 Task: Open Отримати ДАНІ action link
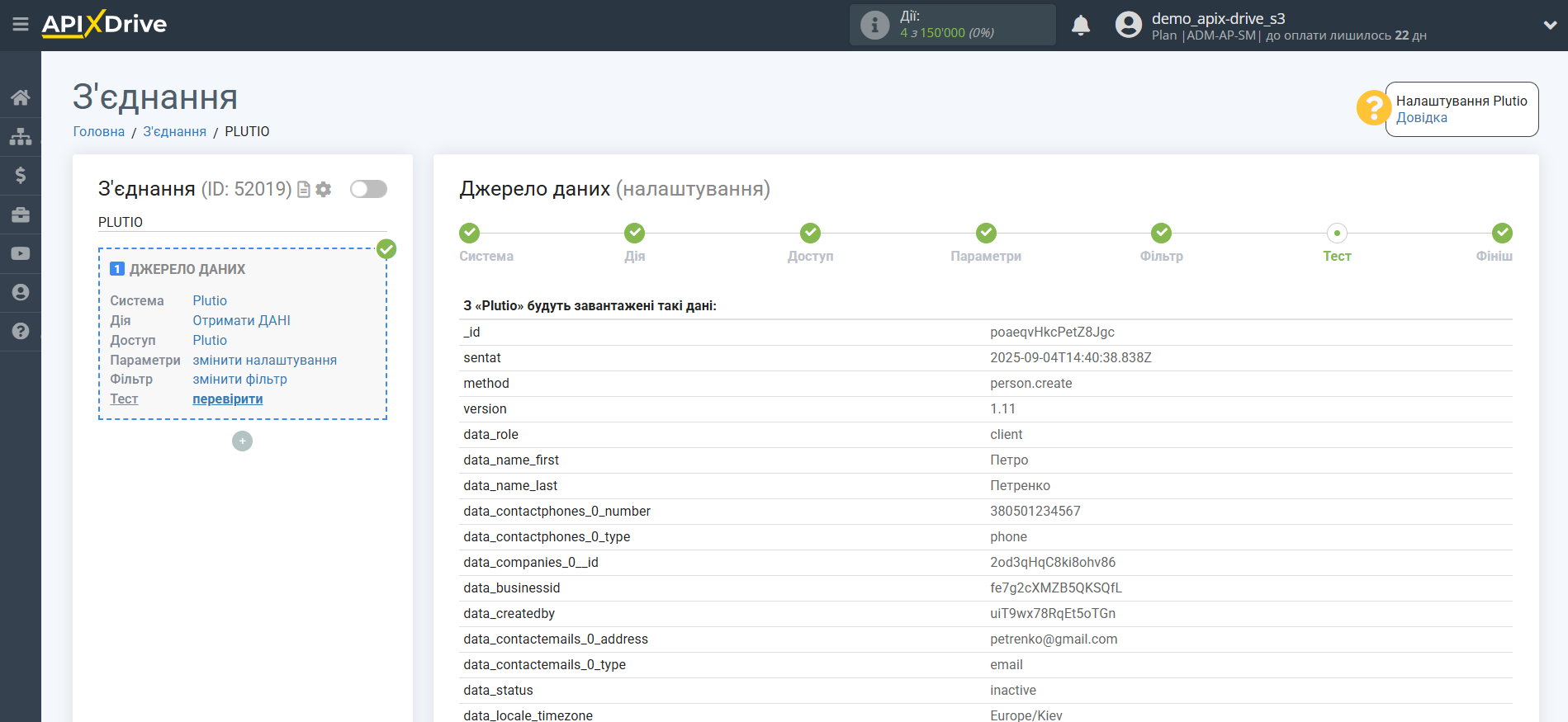coord(241,320)
